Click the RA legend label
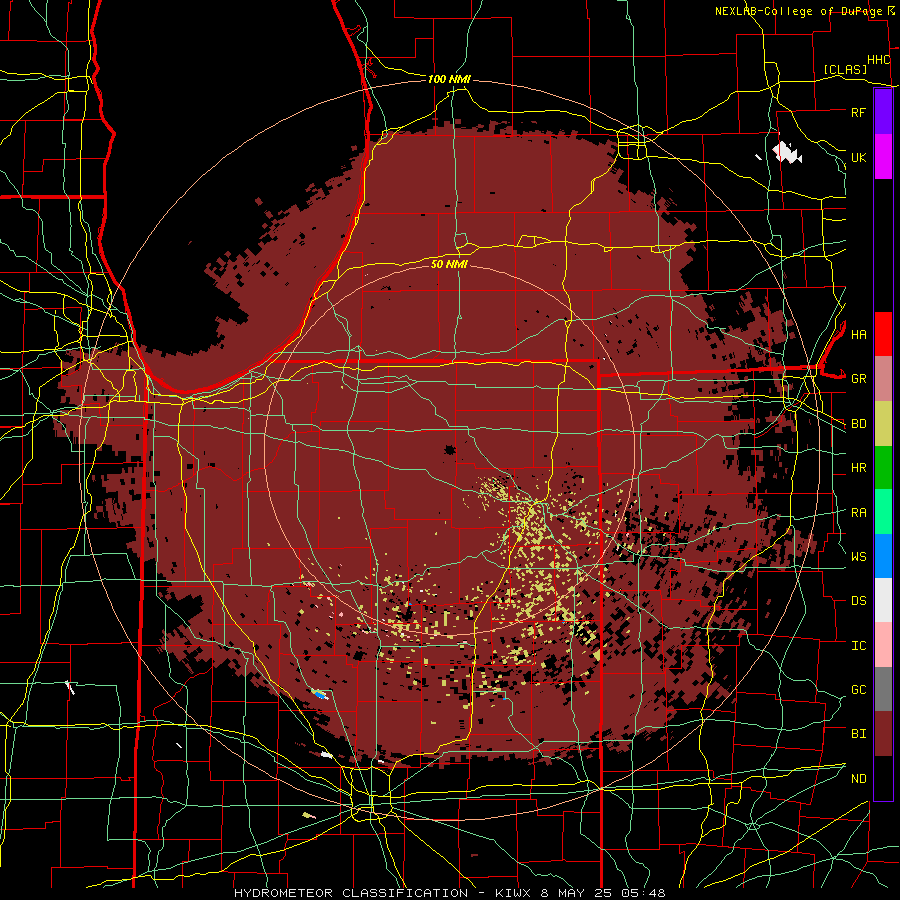Image resolution: width=900 pixels, height=900 pixels. coord(858,513)
